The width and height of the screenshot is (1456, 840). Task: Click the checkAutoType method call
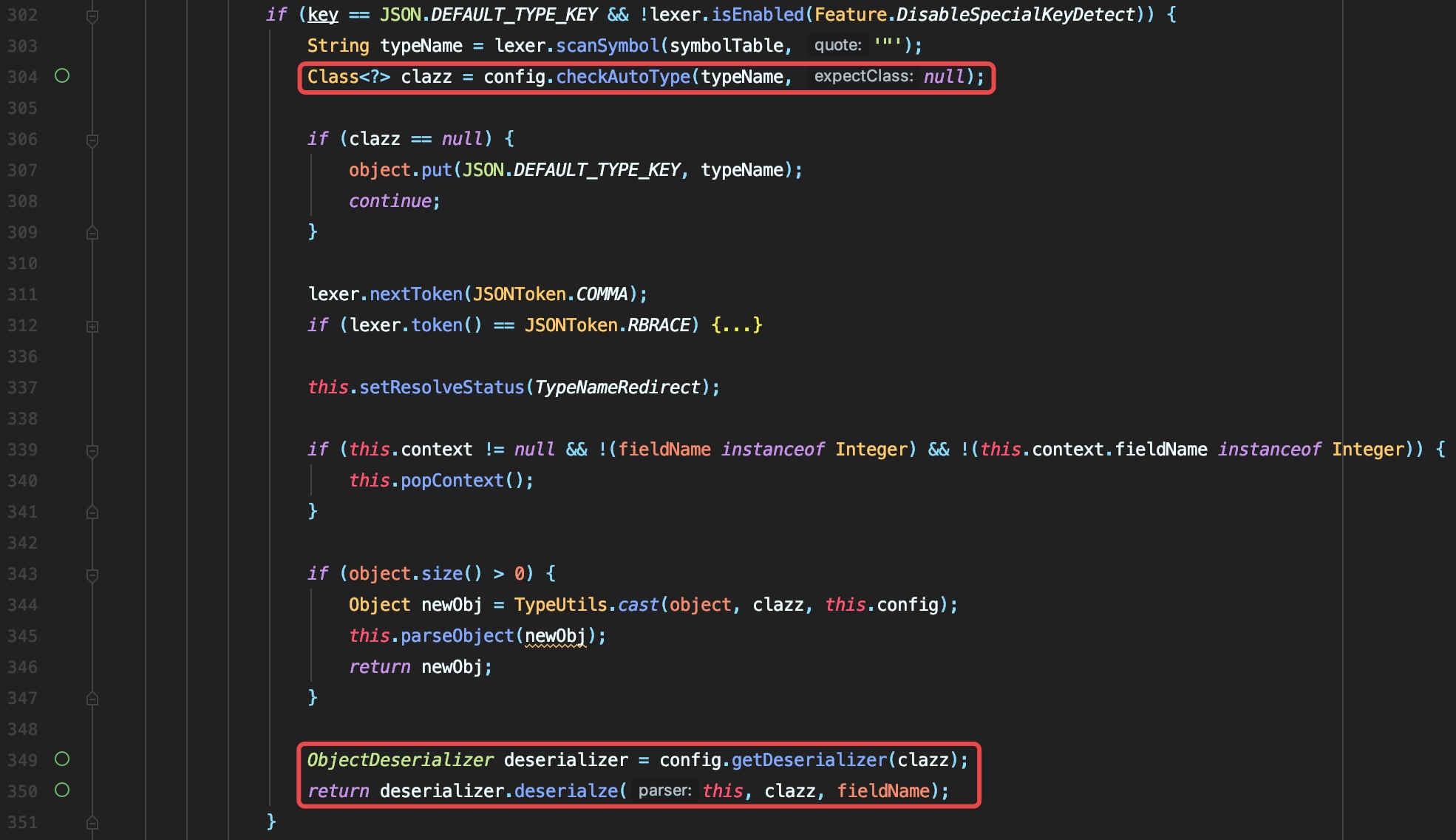623,77
